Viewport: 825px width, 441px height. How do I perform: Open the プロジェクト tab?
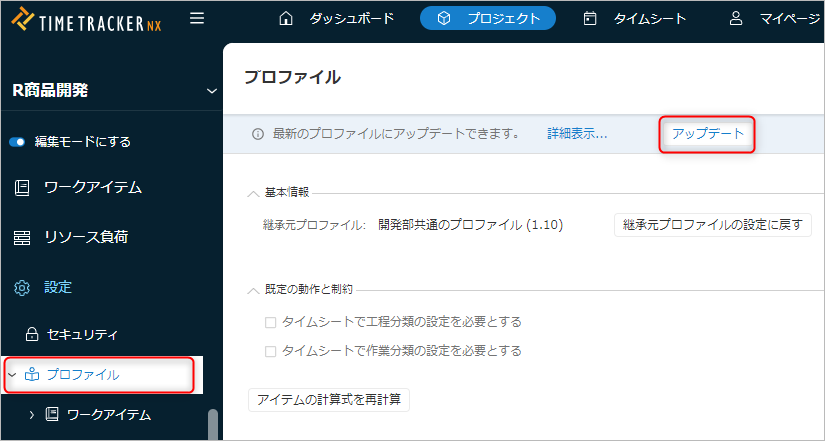point(488,18)
